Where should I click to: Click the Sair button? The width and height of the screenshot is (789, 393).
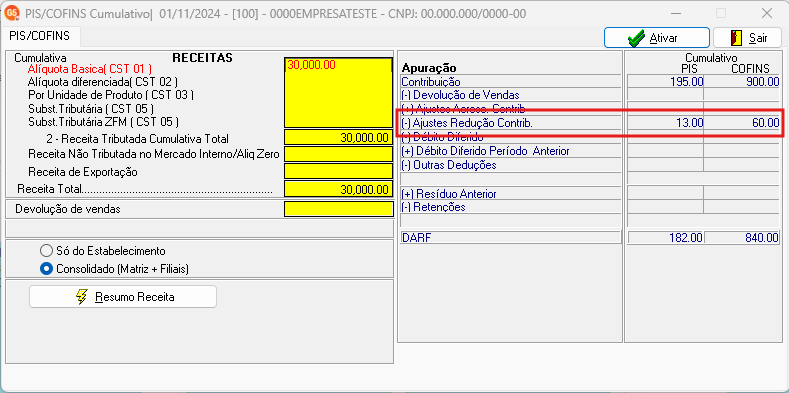(747, 38)
